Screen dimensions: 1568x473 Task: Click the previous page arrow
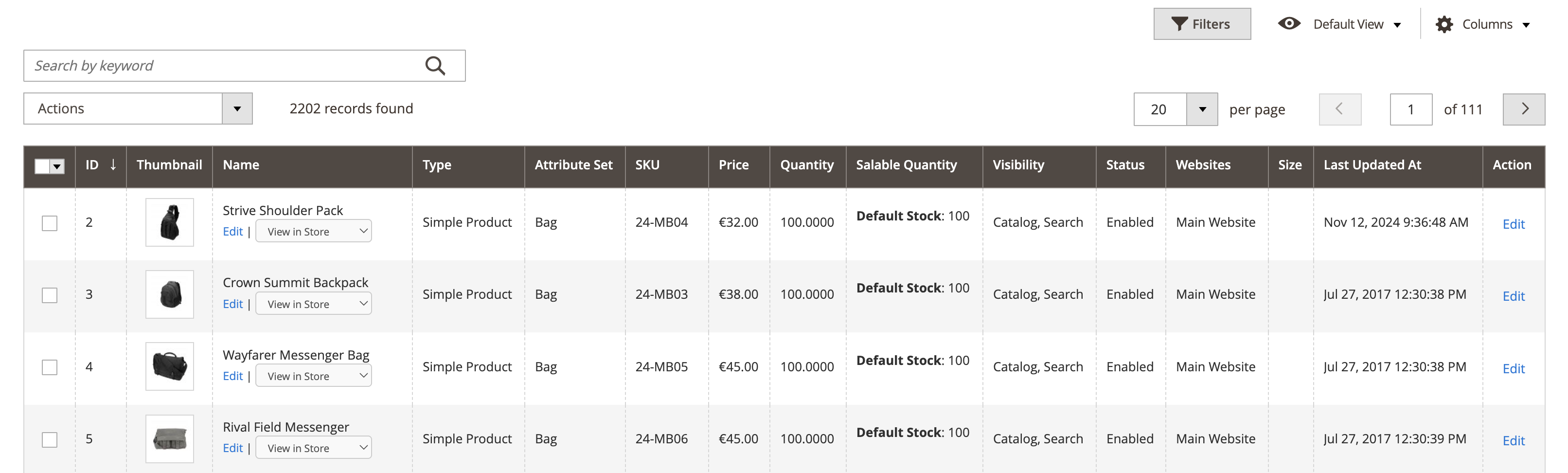(x=1339, y=109)
